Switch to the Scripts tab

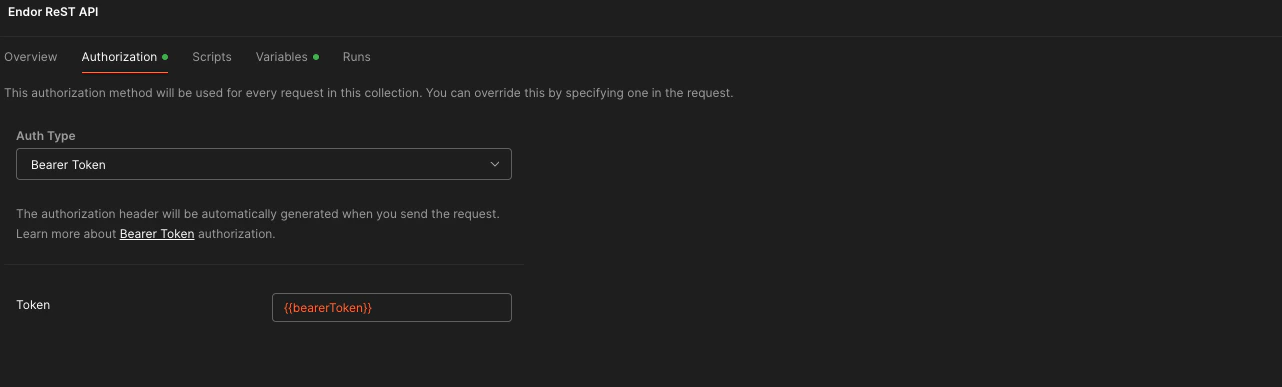(x=212, y=57)
